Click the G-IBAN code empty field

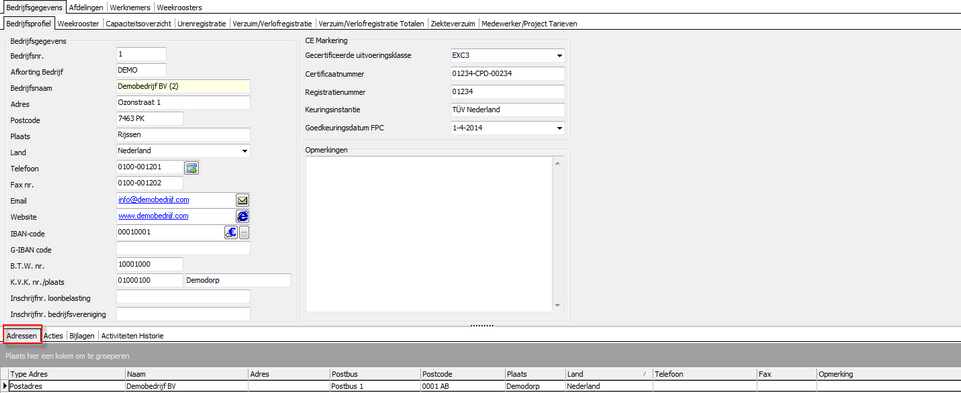coord(183,248)
